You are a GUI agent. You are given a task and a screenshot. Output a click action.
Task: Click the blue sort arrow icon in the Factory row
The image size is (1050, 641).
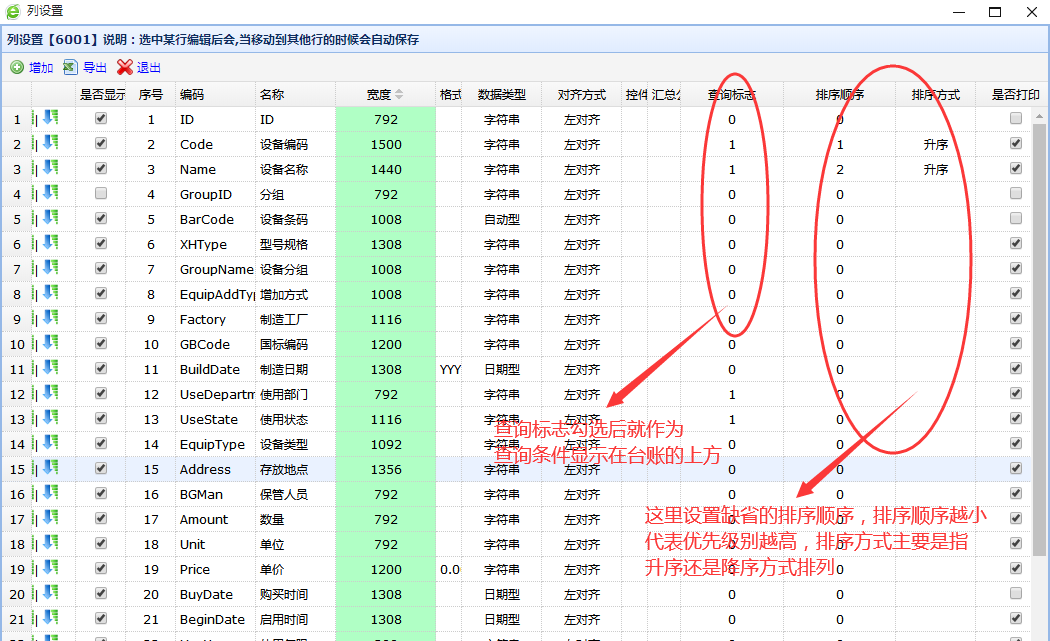tap(50, 319)
